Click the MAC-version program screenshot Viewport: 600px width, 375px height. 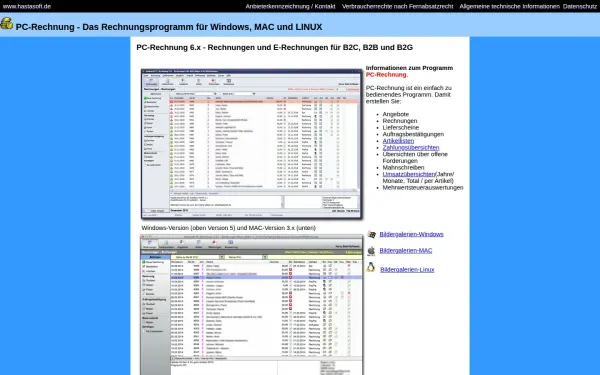pos(251,305)
